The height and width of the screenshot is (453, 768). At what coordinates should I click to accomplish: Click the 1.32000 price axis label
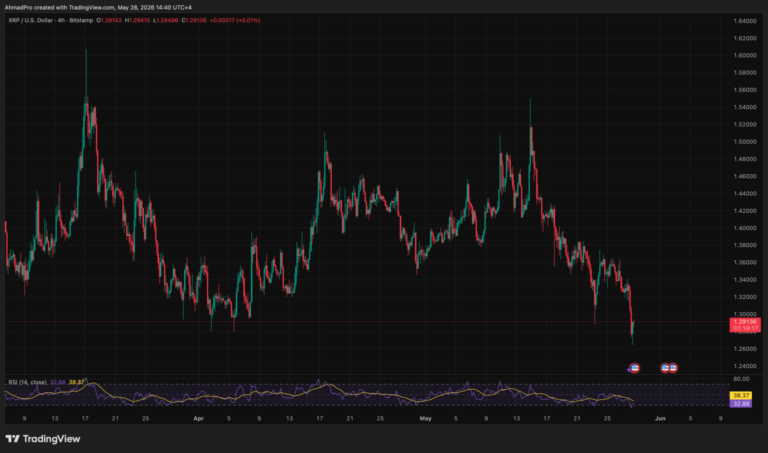[x=744, y=297]
